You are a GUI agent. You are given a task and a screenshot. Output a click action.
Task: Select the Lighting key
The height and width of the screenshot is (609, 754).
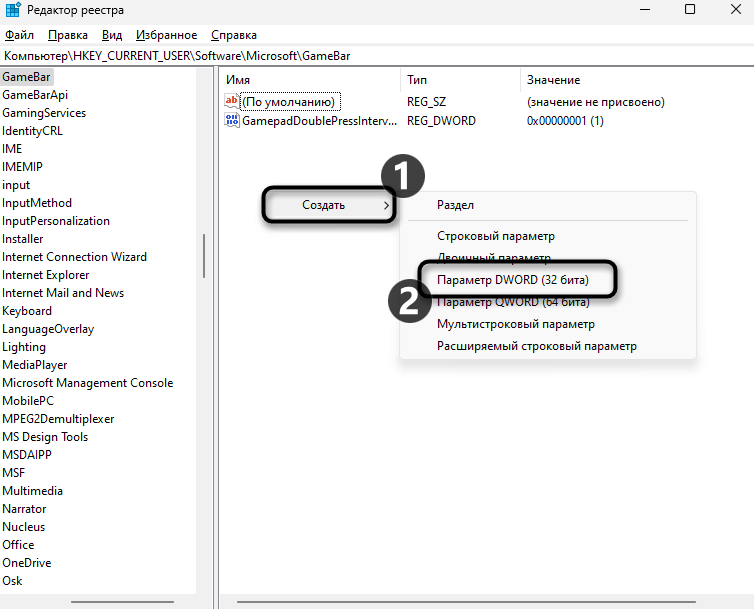click(x=24, y=347)
